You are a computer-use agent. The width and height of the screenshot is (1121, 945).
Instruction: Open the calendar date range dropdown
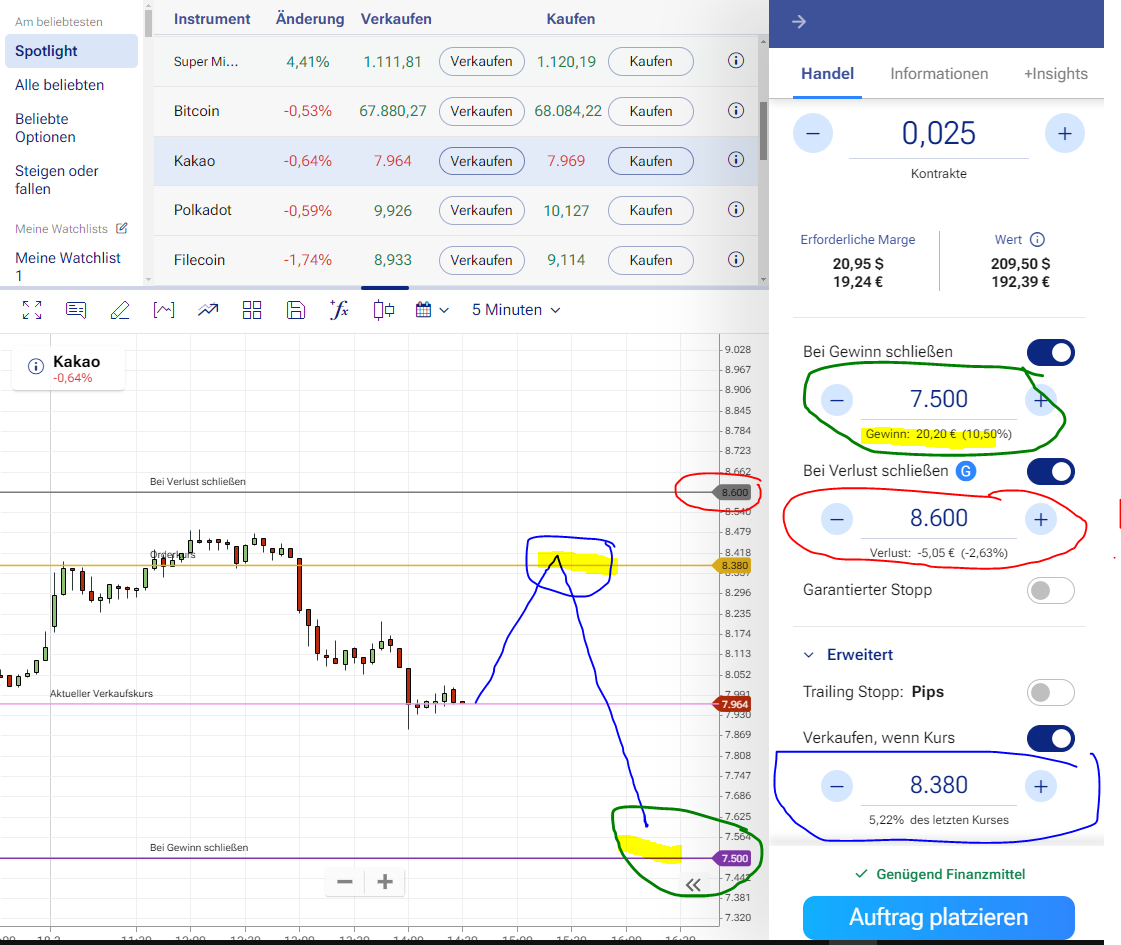432,310
